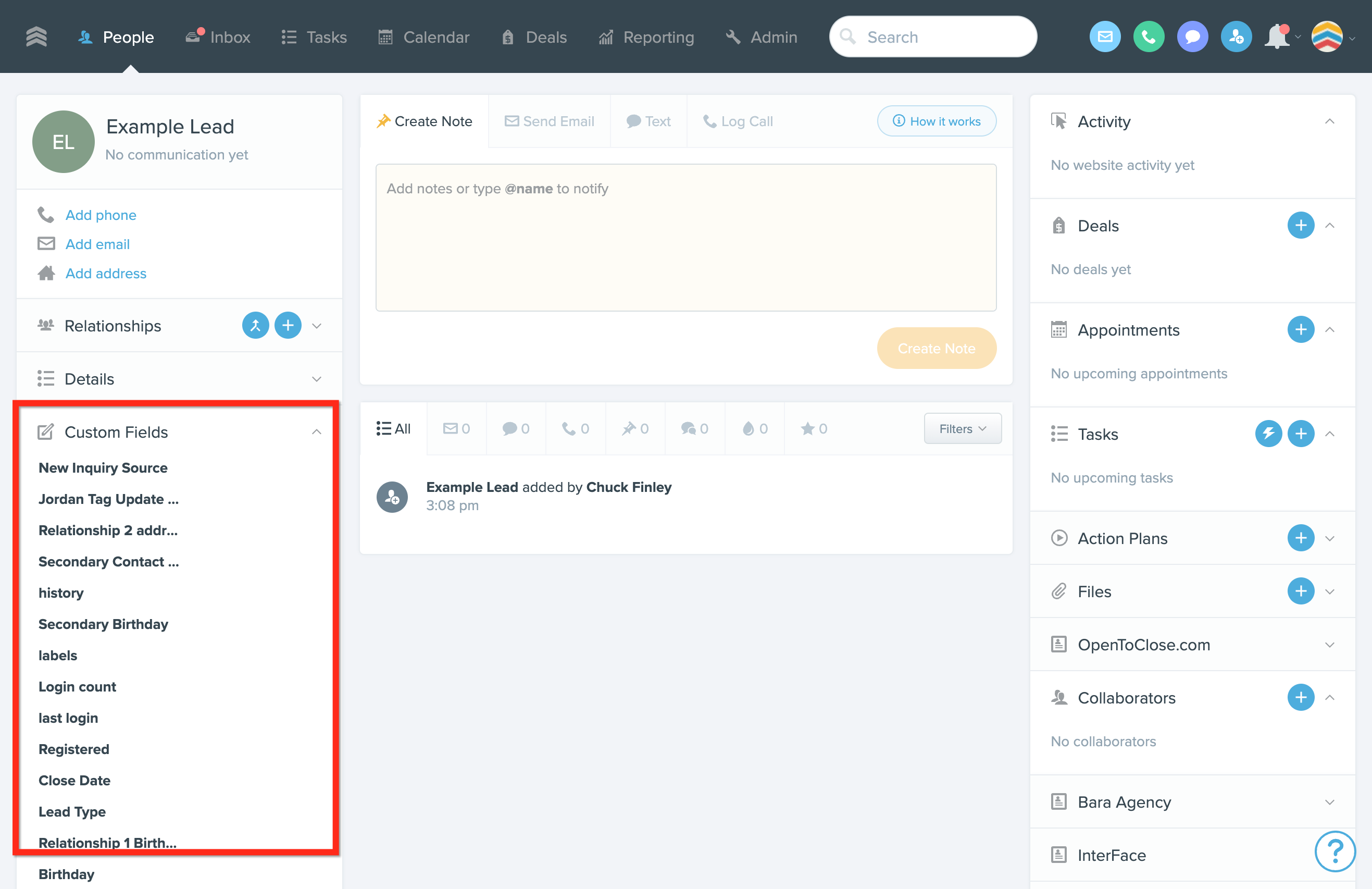This screenshot has width=1372, height=889.
Task: Switch to the All activity filter
Action: click(x=394, y=429)
